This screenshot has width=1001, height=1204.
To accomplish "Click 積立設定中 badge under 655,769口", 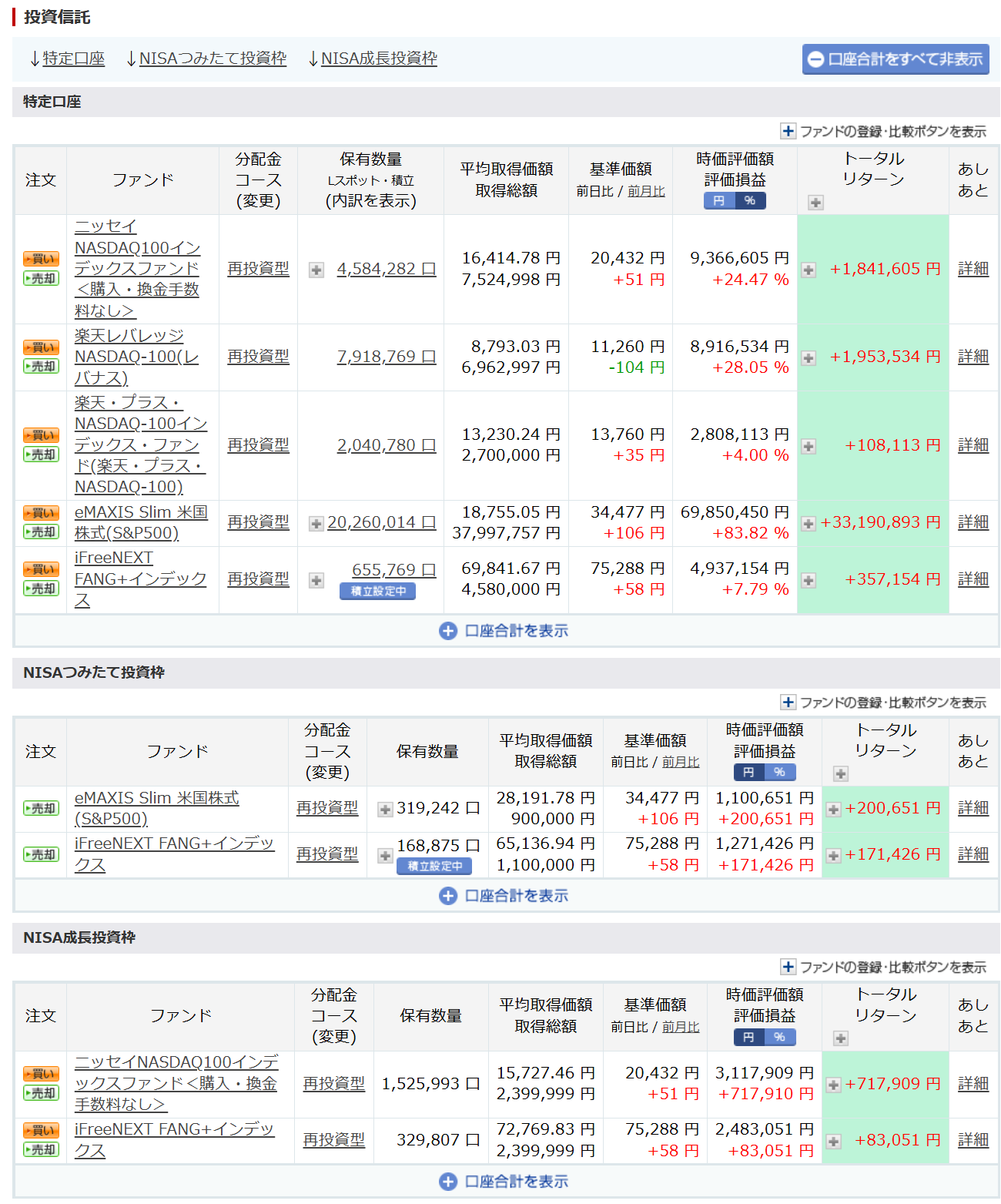I will [377, 592].
